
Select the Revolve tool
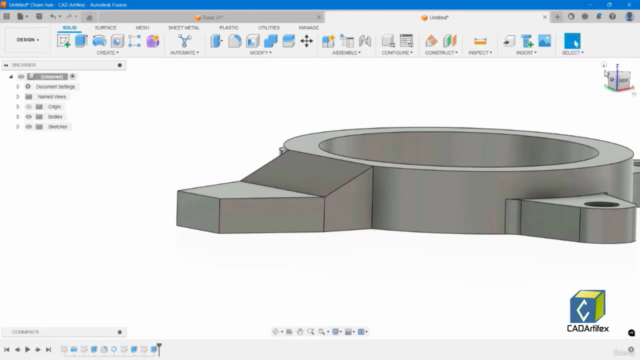pos(99,41)
